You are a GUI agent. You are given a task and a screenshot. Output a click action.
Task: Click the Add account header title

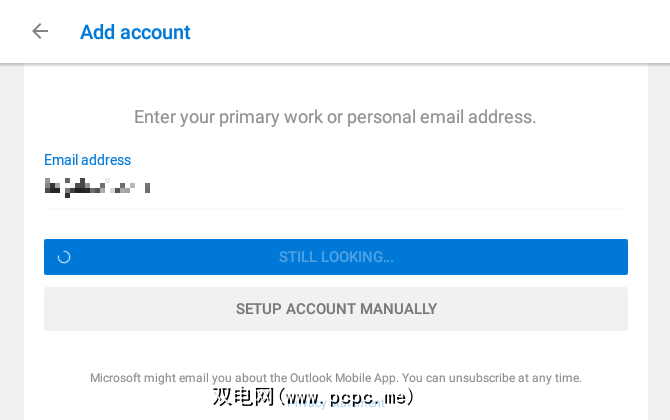click(x=135, y=32)
